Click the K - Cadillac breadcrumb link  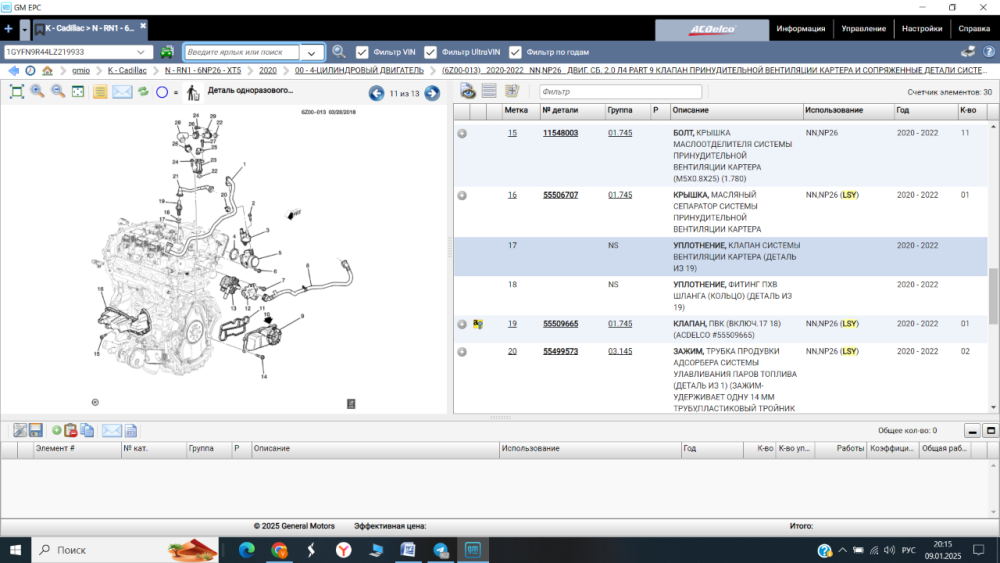coord(127,71)
